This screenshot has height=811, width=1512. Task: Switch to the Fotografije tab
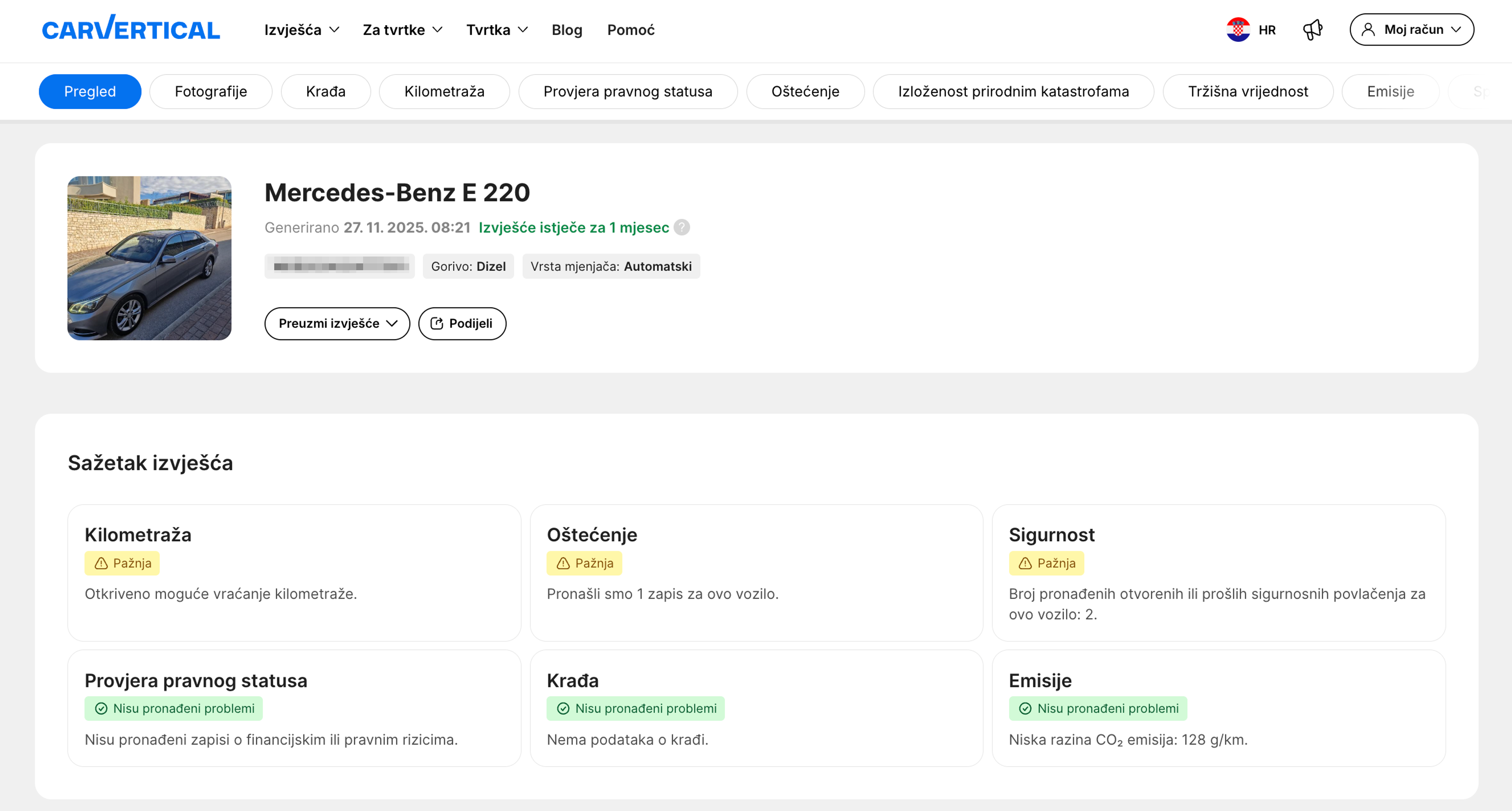click(211, 92)
